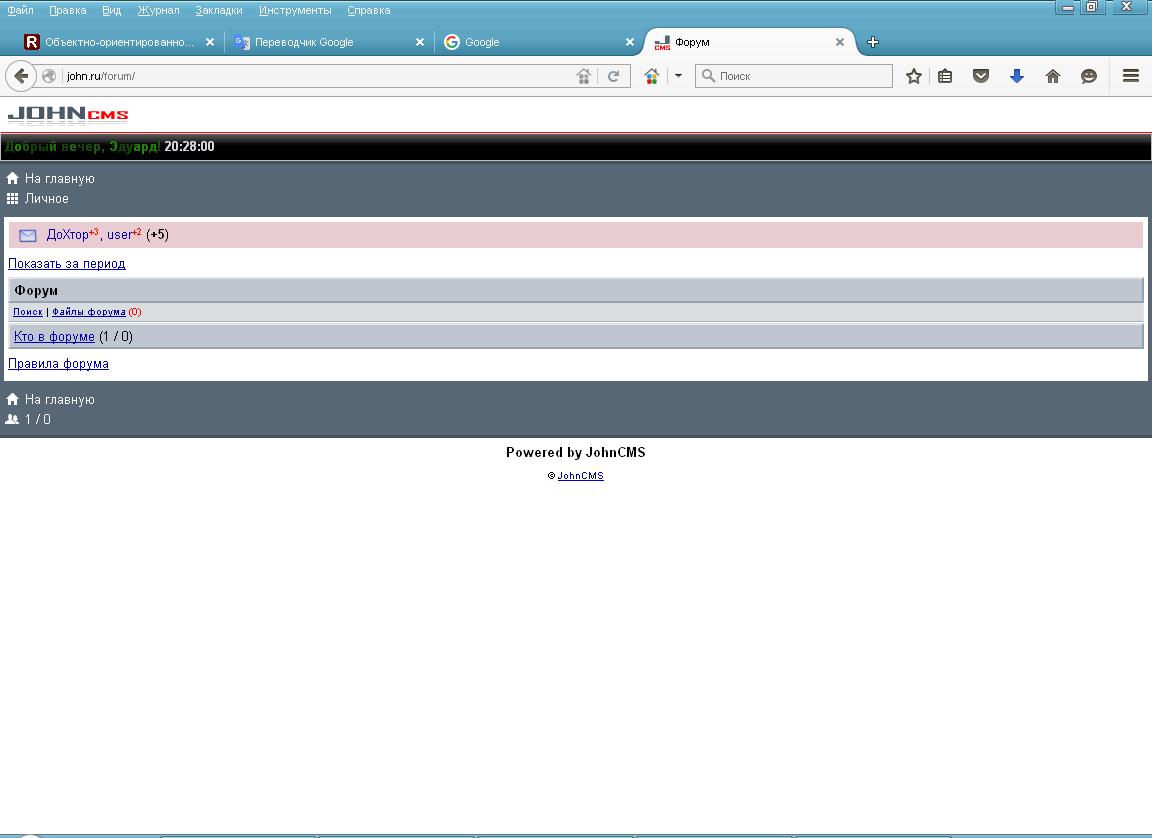Click the Кто в форуме link
The image size is (1152, 838).
click(x=54, y=337)
